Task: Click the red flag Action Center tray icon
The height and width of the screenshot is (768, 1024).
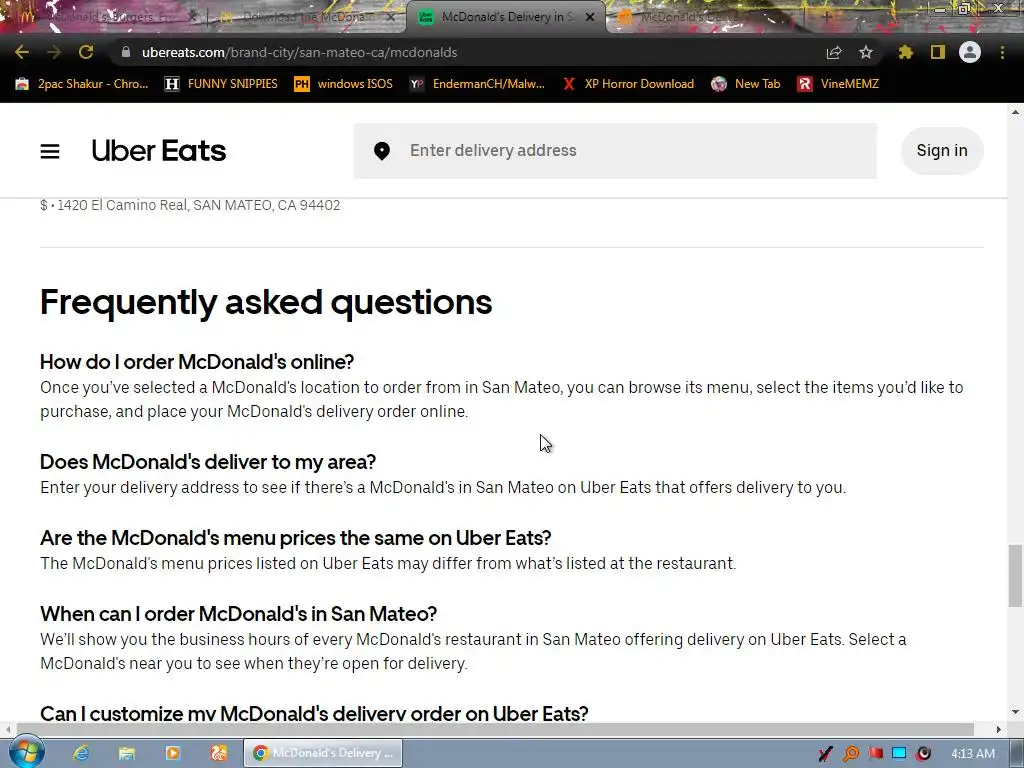Action: 875,754
